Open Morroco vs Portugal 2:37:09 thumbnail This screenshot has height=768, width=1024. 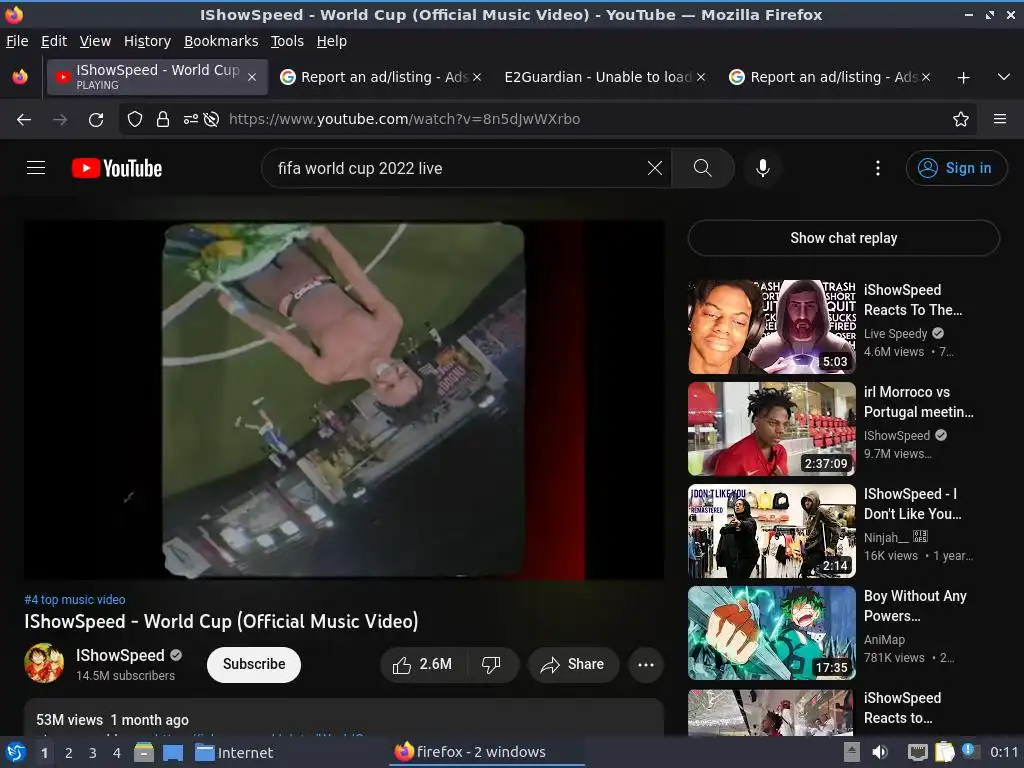click(772, 428)
